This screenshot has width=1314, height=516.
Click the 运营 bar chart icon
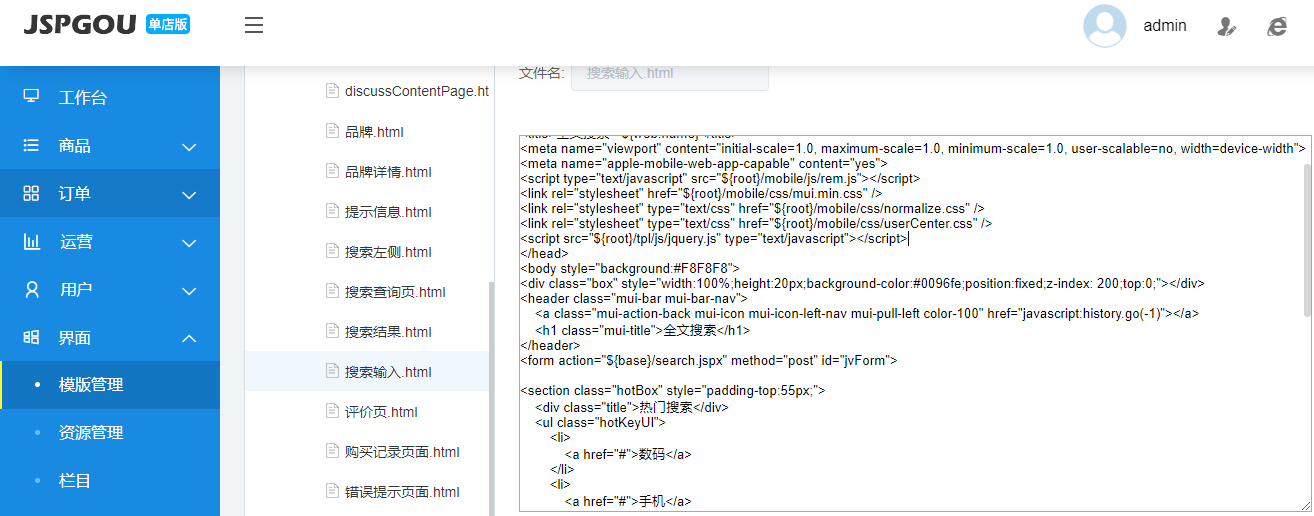tap(31, 241)
